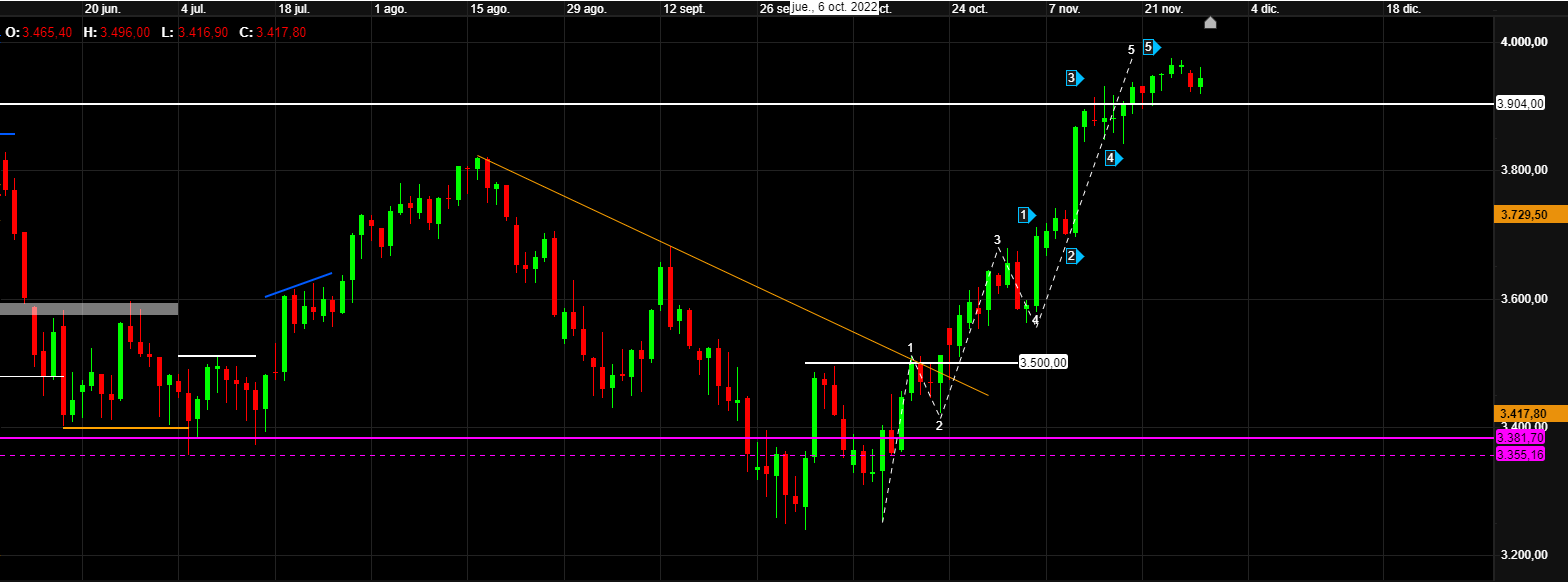Click the 4.000,00 price axis label
The width and height of the screenshot is (1568, 582).
pos(1523,41)
